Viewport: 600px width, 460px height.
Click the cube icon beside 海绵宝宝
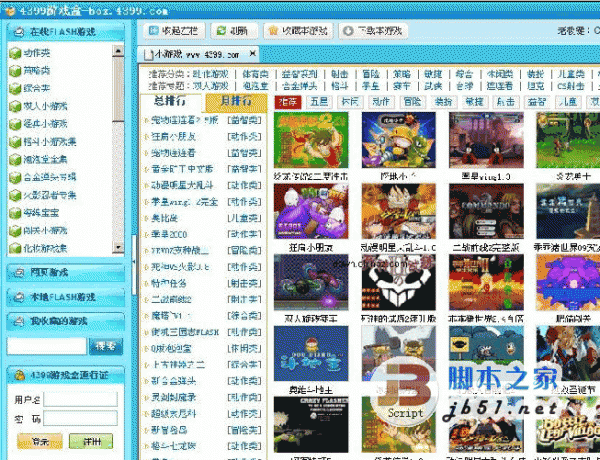[15, 213]
